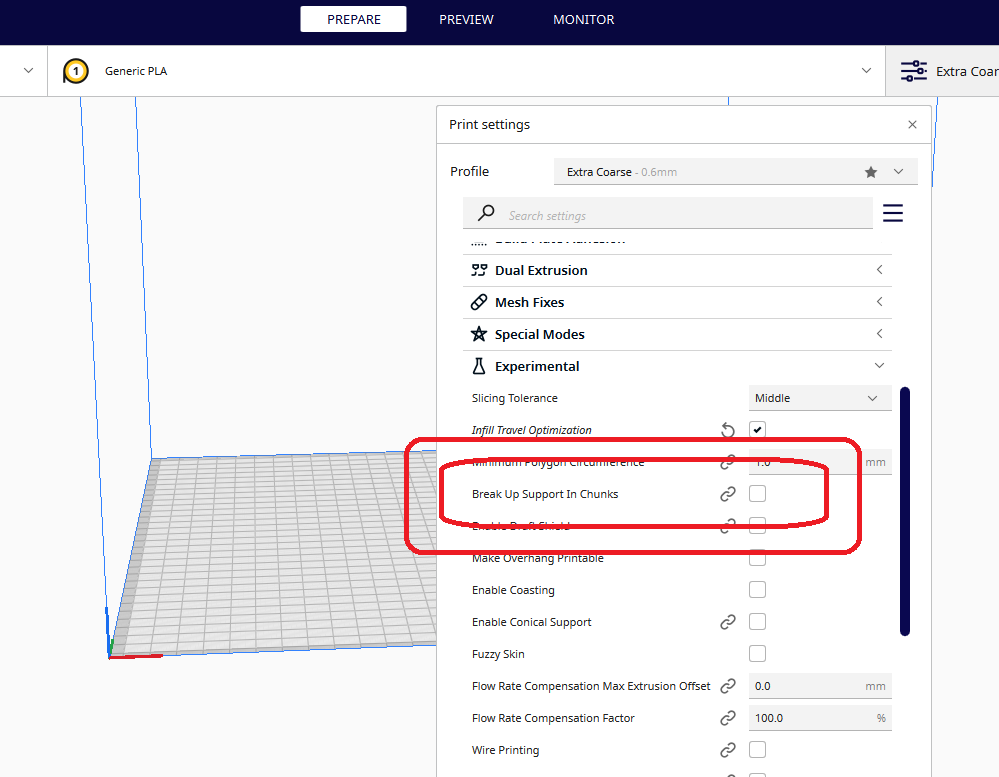Open the settings visibility hamburger menu
The height and width of the screenshot is (777, 999).
click(893, 213)
